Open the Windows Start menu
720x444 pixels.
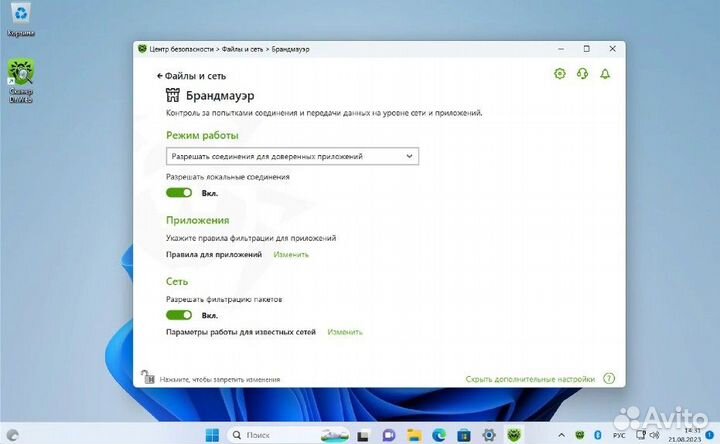[x=212, y=435]
